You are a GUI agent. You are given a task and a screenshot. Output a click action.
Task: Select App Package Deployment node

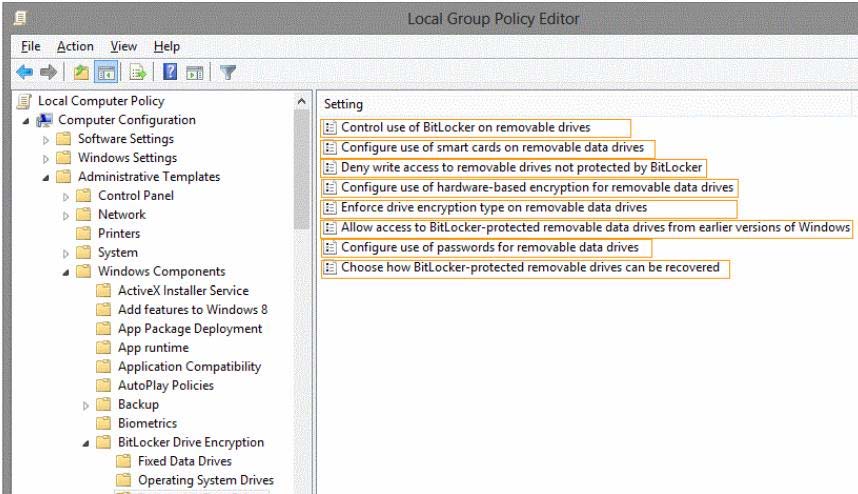click(190, 328)
